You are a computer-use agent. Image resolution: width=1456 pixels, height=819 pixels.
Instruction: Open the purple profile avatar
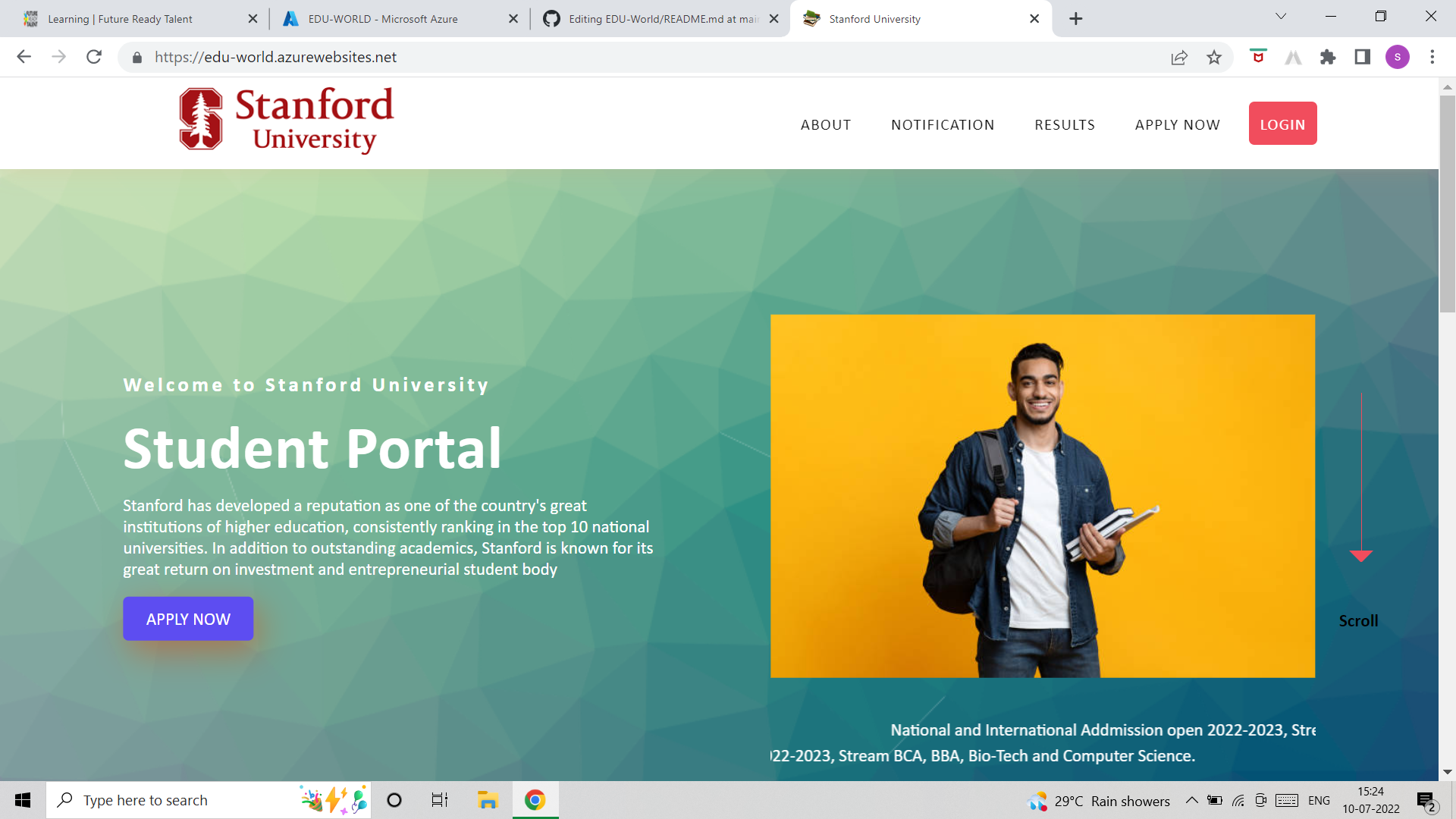[1398, 57]
